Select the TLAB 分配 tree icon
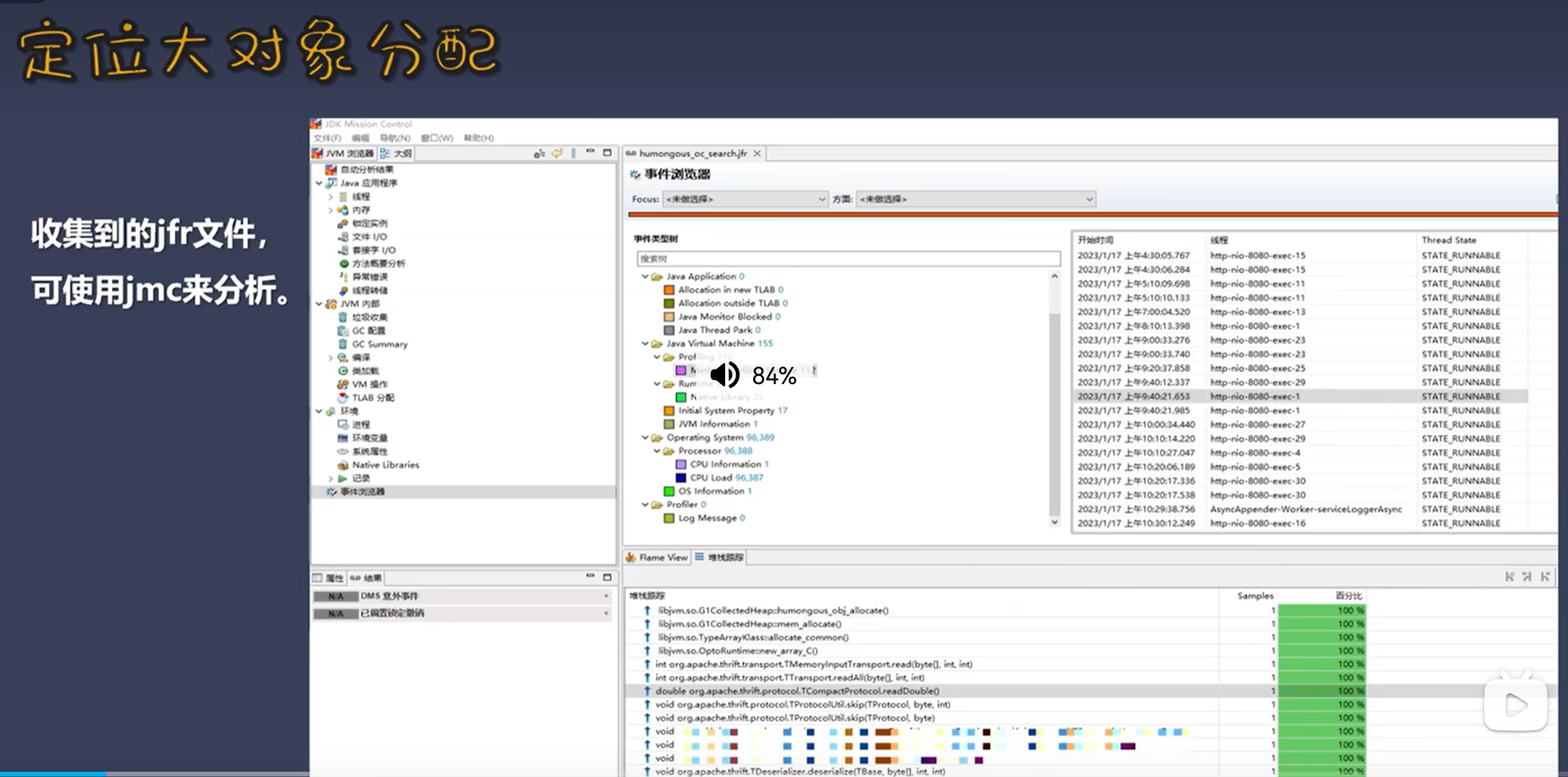This screenshot has height=777, width=1568. point(343,398)
